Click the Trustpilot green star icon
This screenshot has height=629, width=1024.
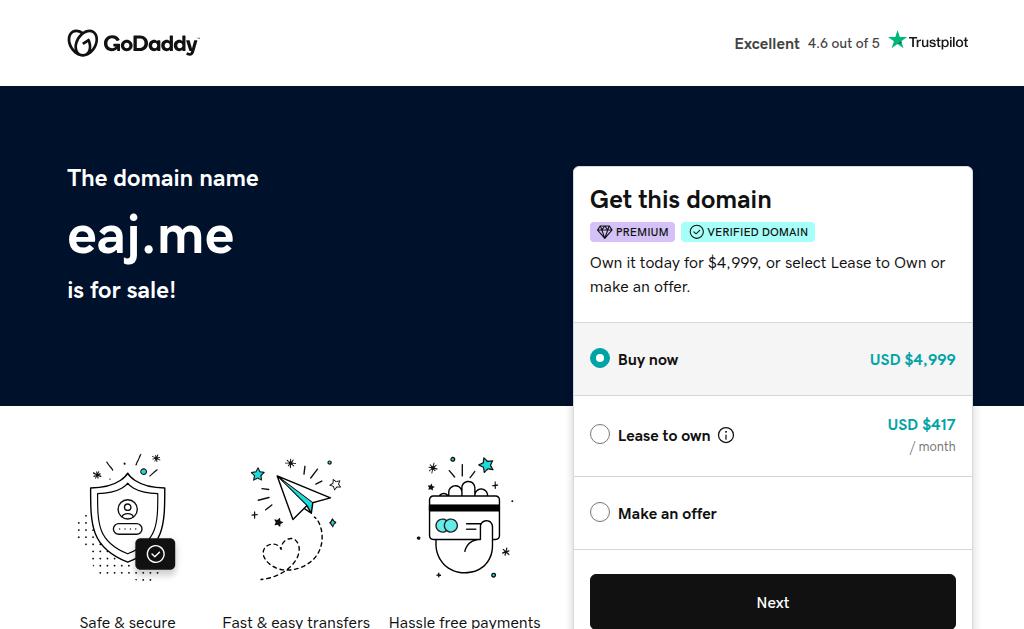pyautogui.click(x=897, y=40)
